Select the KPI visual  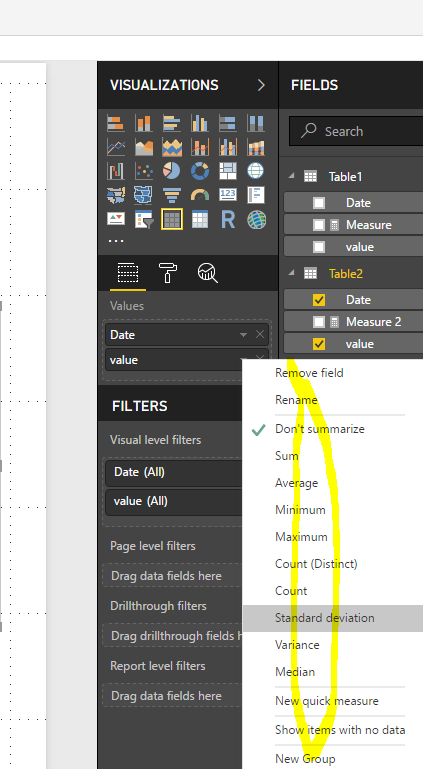click(x=116, y=219)
